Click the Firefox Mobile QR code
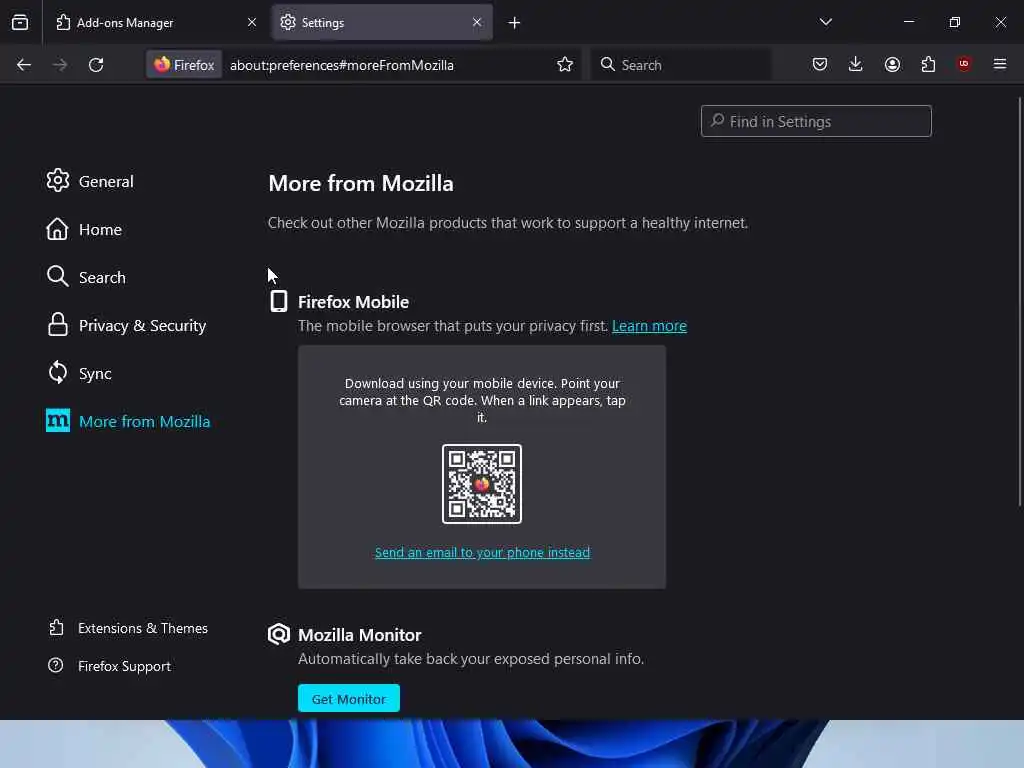 [482, 484]
